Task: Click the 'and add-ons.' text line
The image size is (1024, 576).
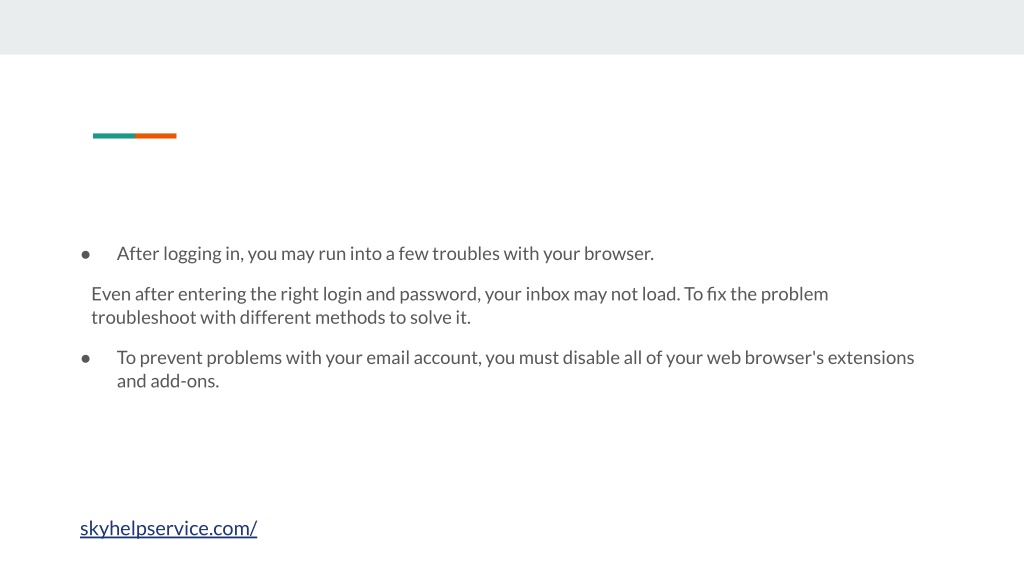Action: (x=168, y=381)
